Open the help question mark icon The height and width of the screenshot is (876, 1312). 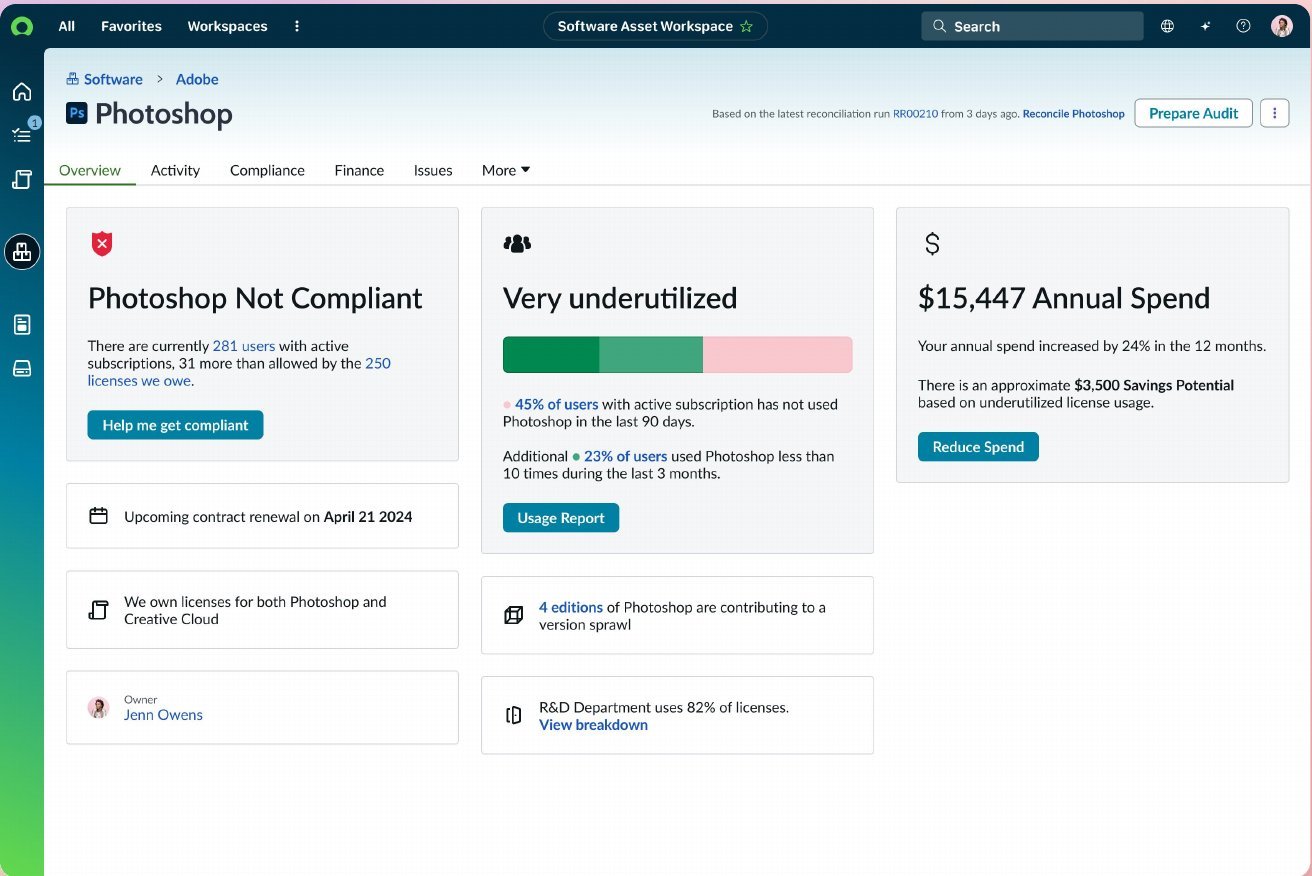(x=1243, y=27)
